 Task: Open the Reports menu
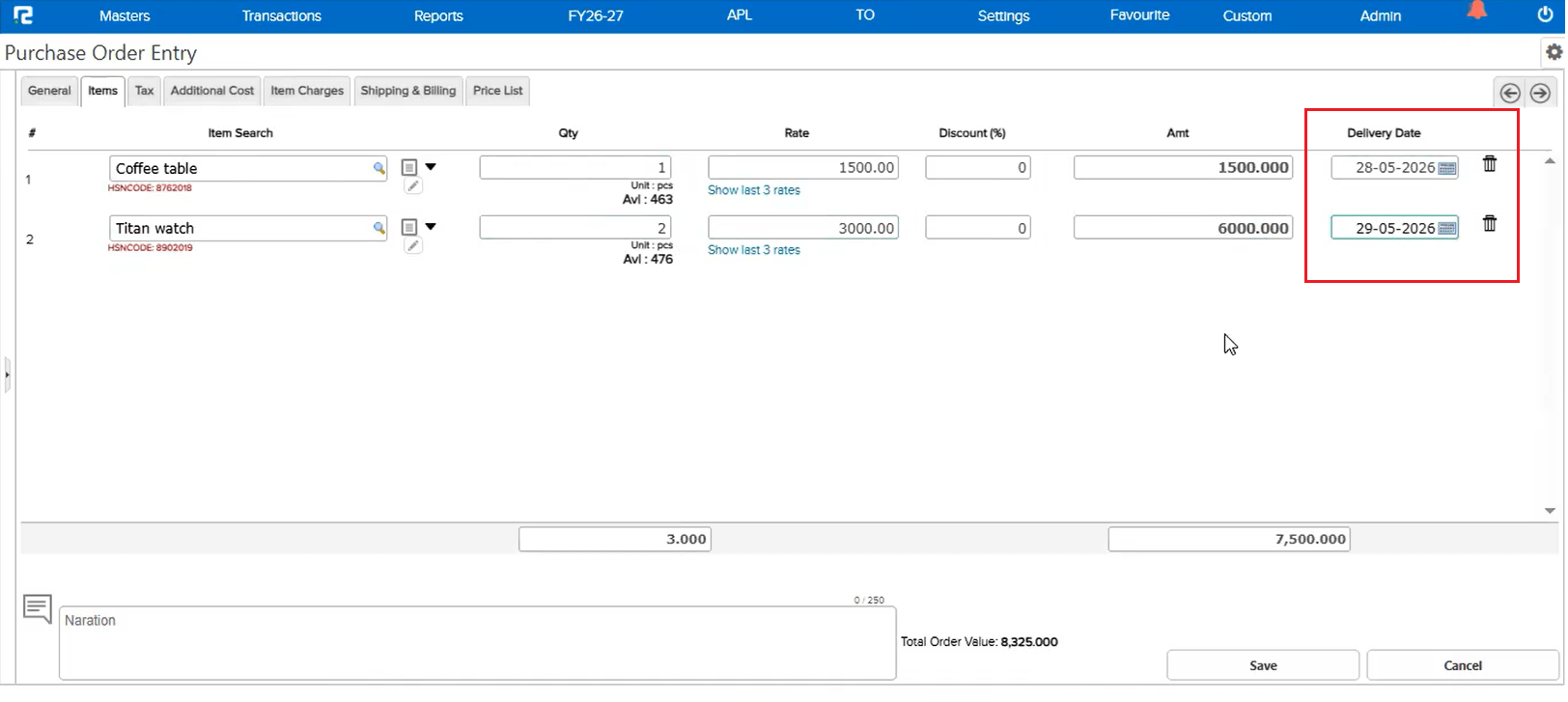438,15
